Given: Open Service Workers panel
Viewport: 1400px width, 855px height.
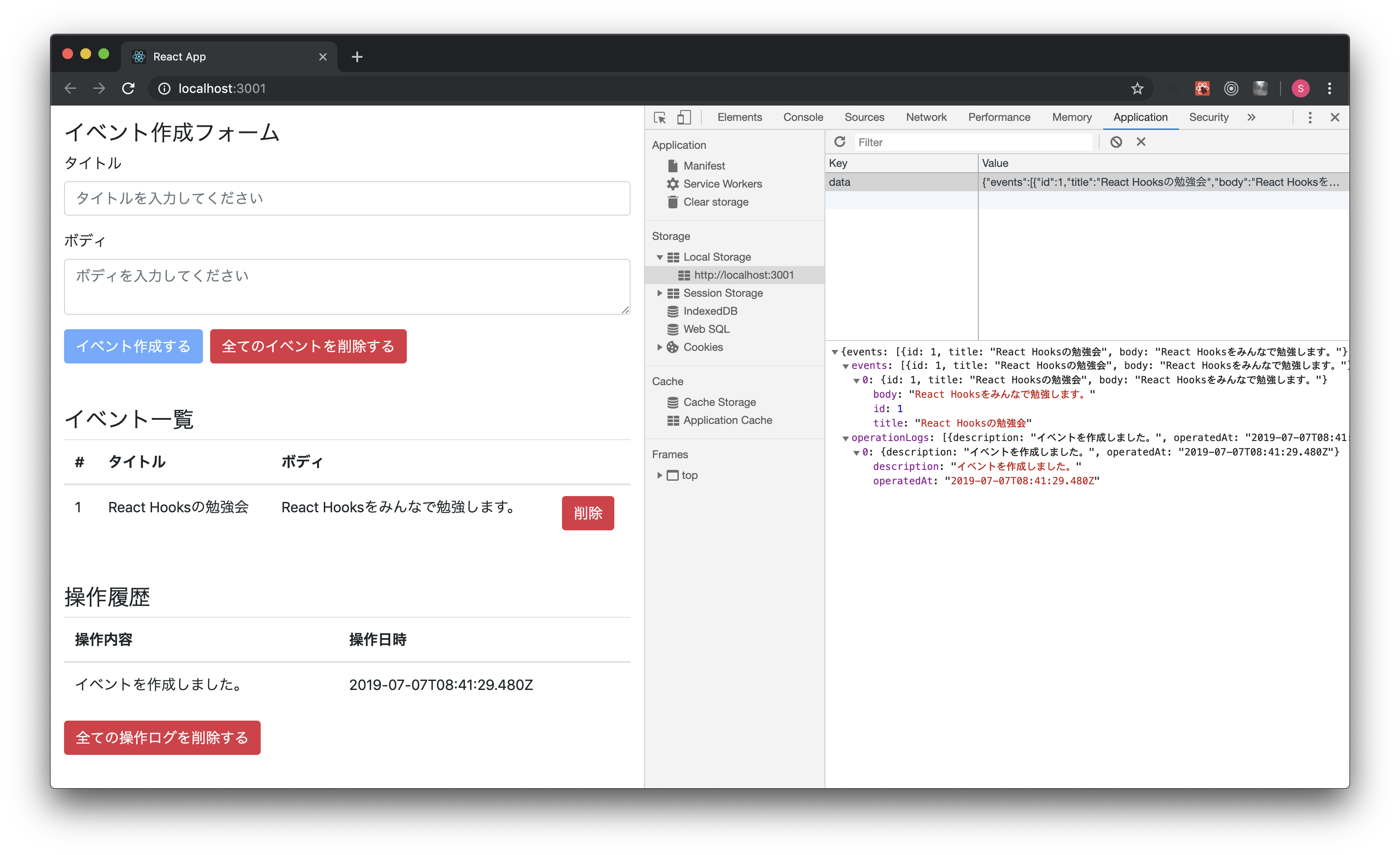Looking at the screenshot, I should coord(723,184).
